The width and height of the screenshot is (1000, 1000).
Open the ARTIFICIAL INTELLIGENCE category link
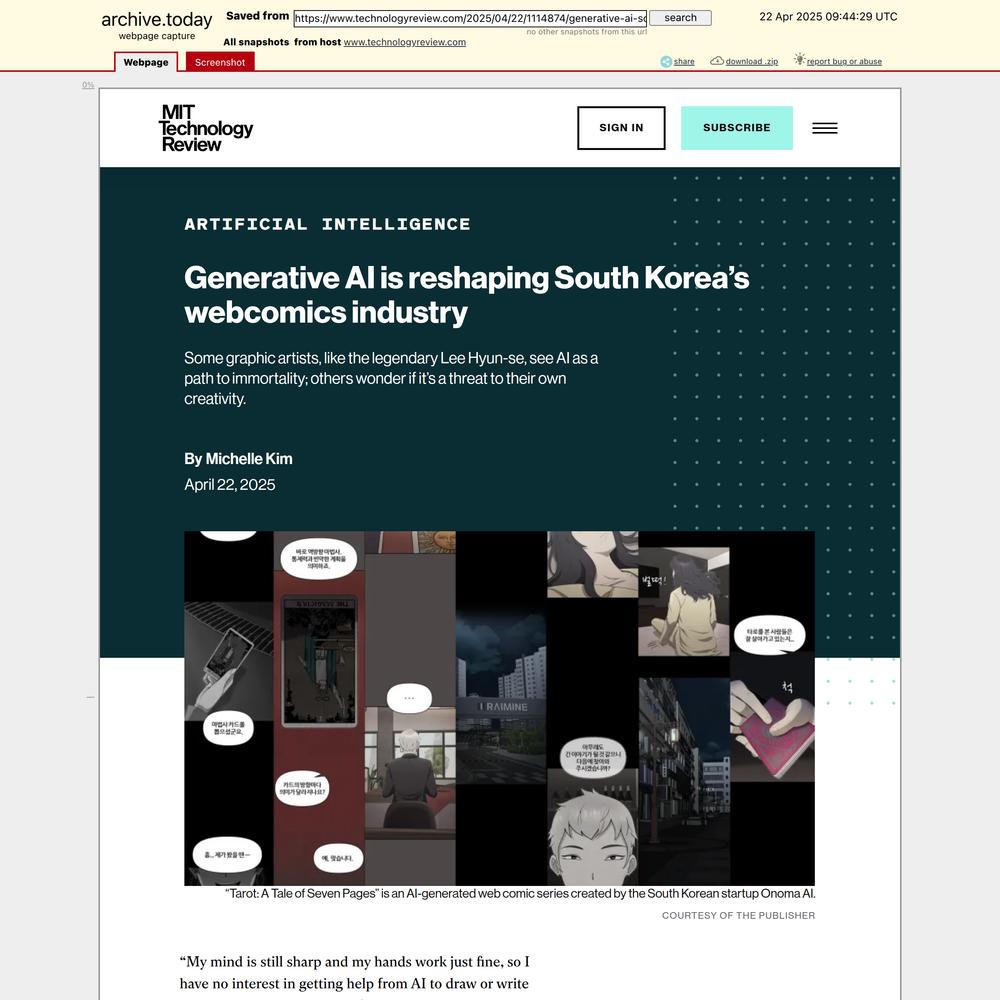point(327,224)
